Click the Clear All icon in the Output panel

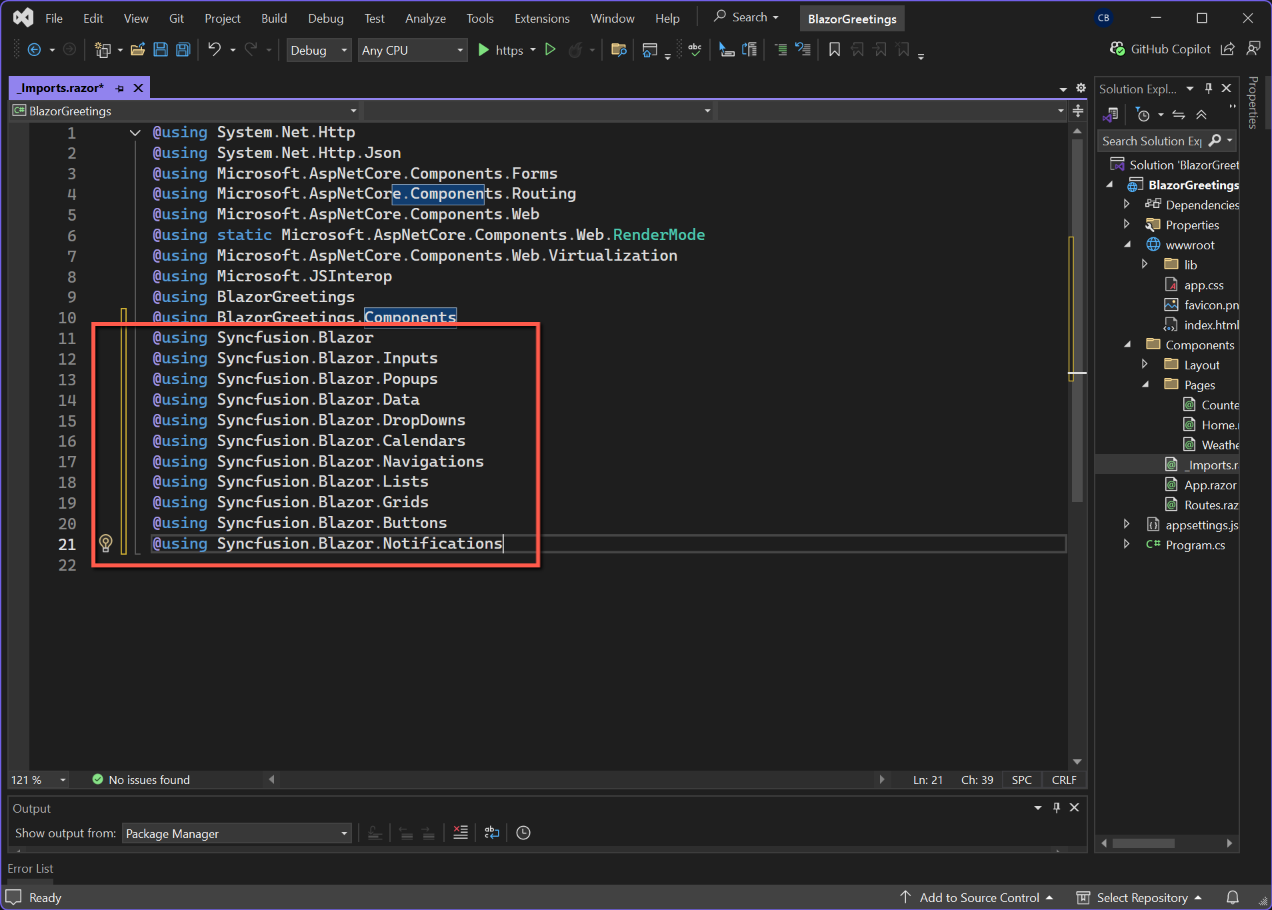point(459,833)
